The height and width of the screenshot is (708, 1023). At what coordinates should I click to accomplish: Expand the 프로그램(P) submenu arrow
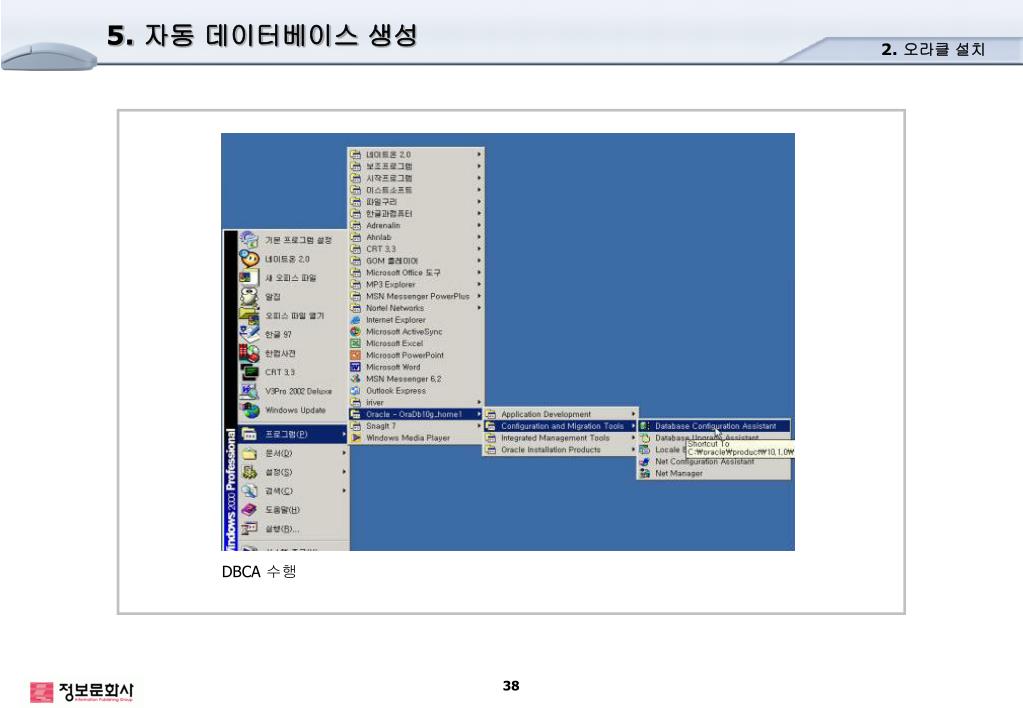coord(344,434)
